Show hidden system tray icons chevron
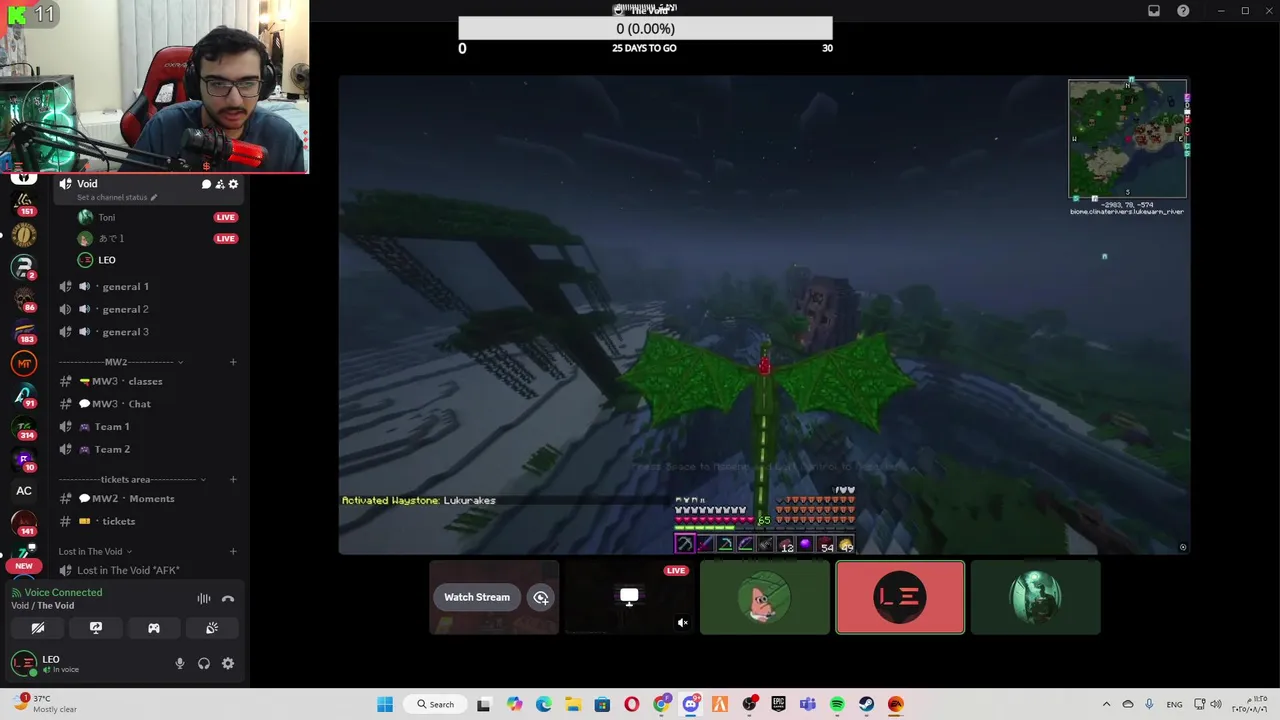The height and width of the screenshot is (720, 1280). click(x=1106, y=704)
